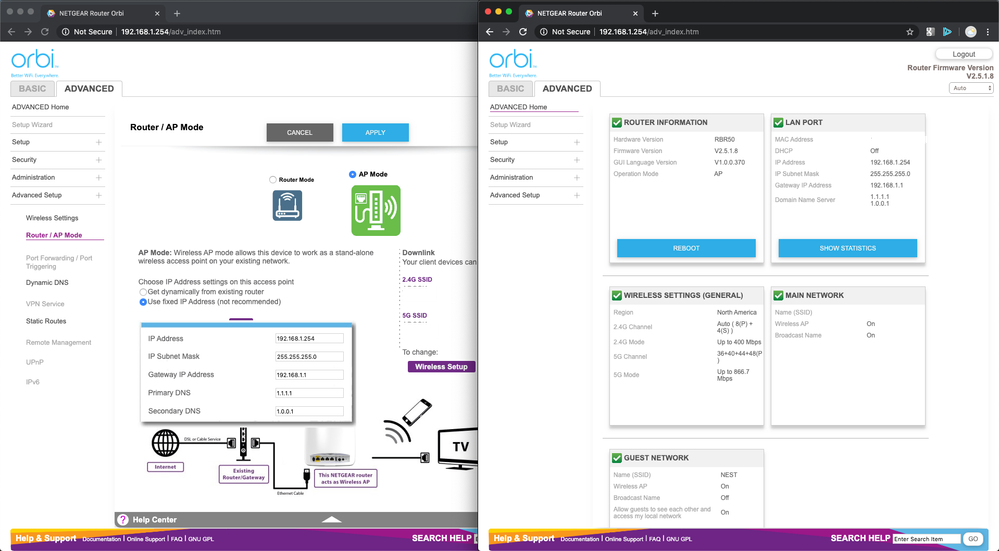This screenshot has height=551, width=999.
Task: Click the SHOW STATISTICS button
Action: (x=848, y=248)
